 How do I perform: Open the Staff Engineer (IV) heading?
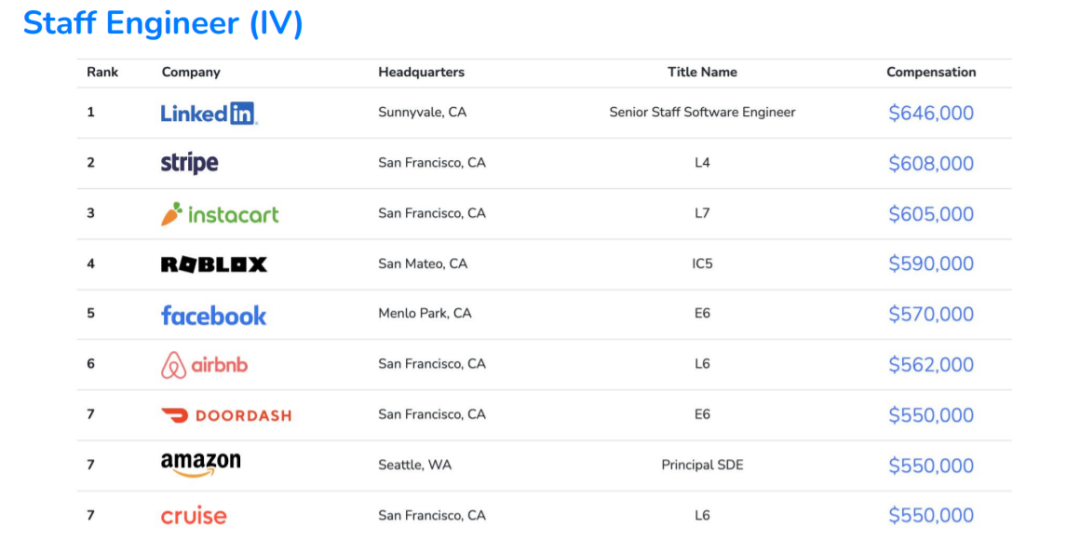click(163, 23)
